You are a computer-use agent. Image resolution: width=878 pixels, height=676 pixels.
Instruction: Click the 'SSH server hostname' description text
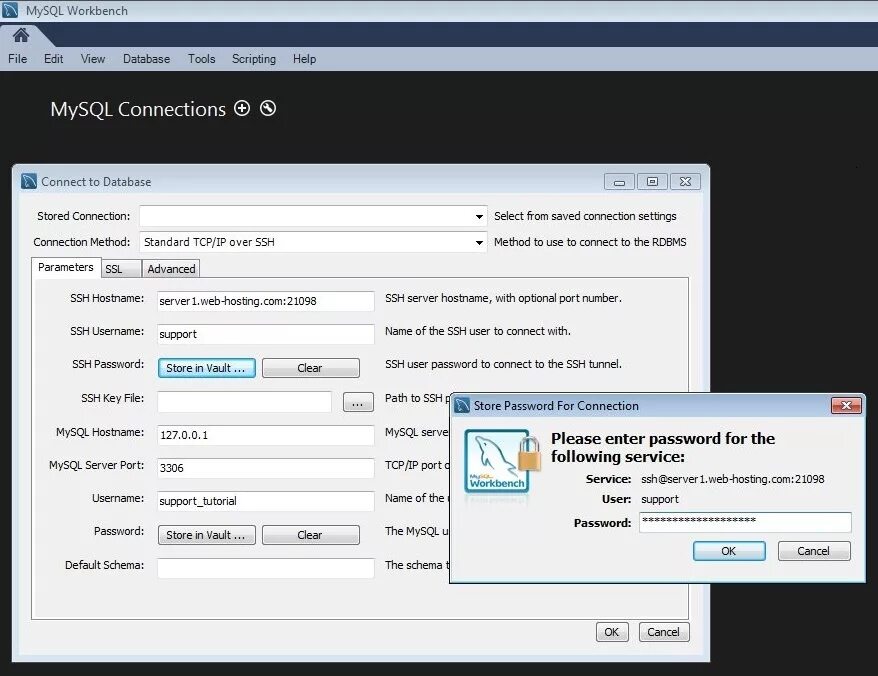click(503, 298)
